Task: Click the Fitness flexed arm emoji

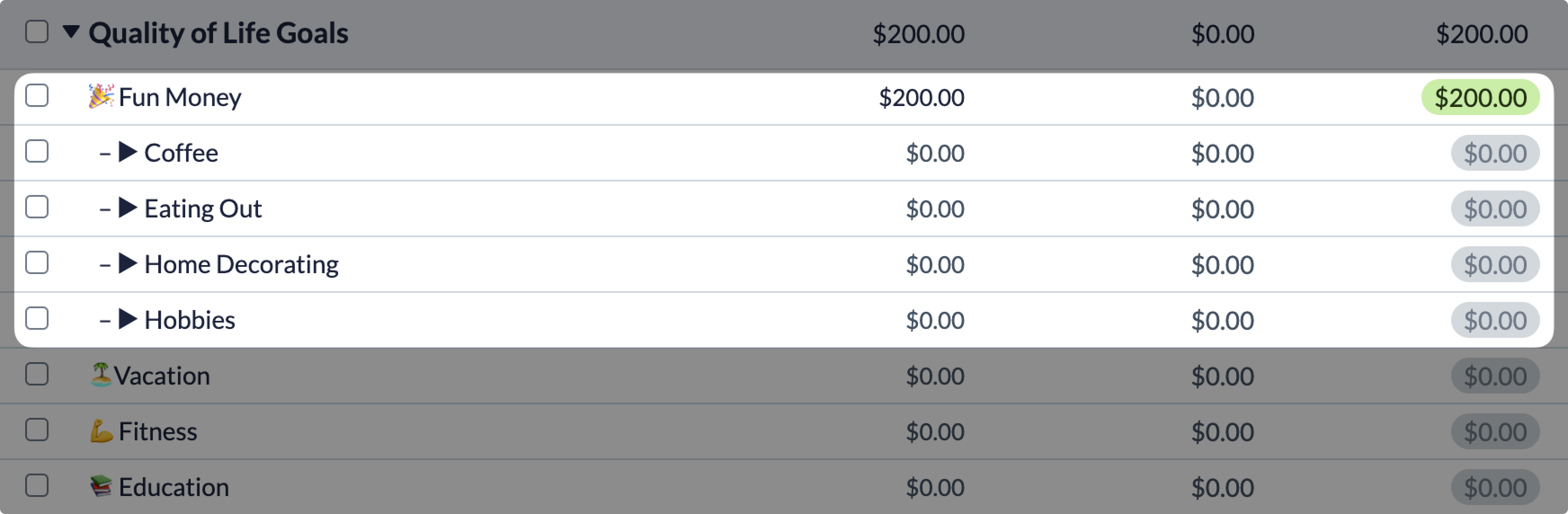Action: 101,431
